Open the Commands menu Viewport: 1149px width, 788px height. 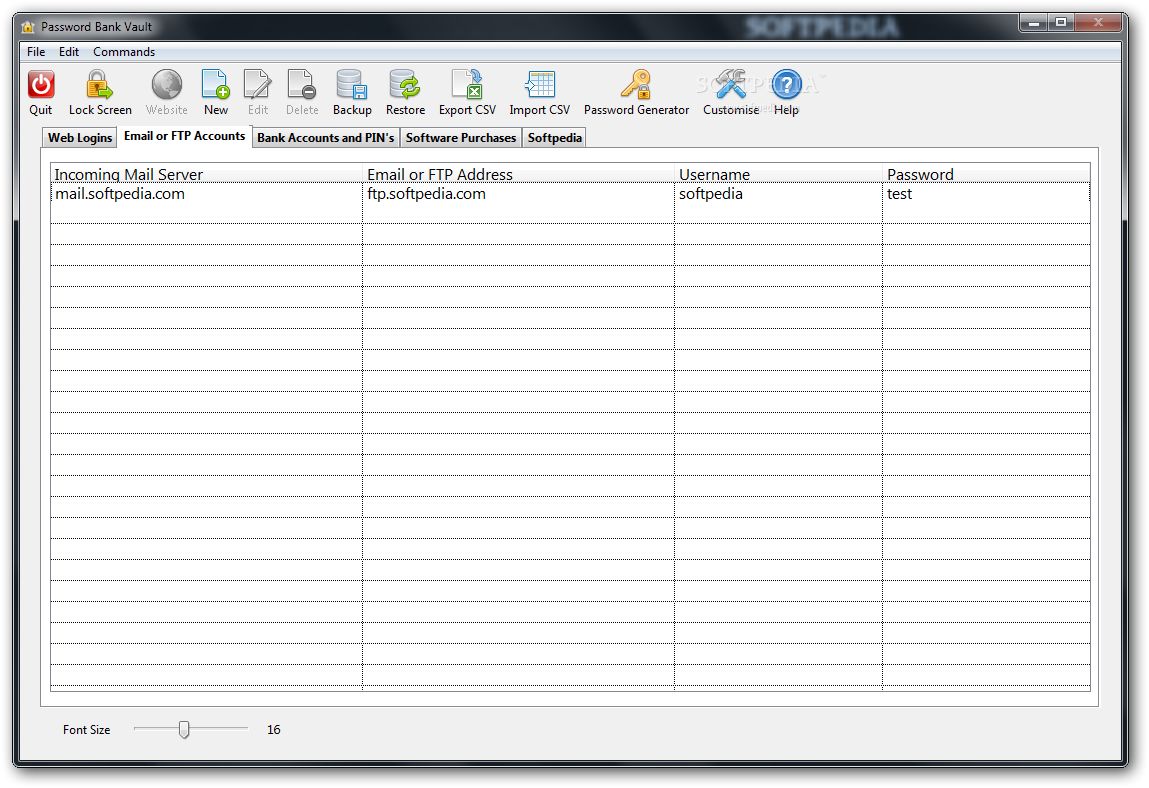click(124, 52)
